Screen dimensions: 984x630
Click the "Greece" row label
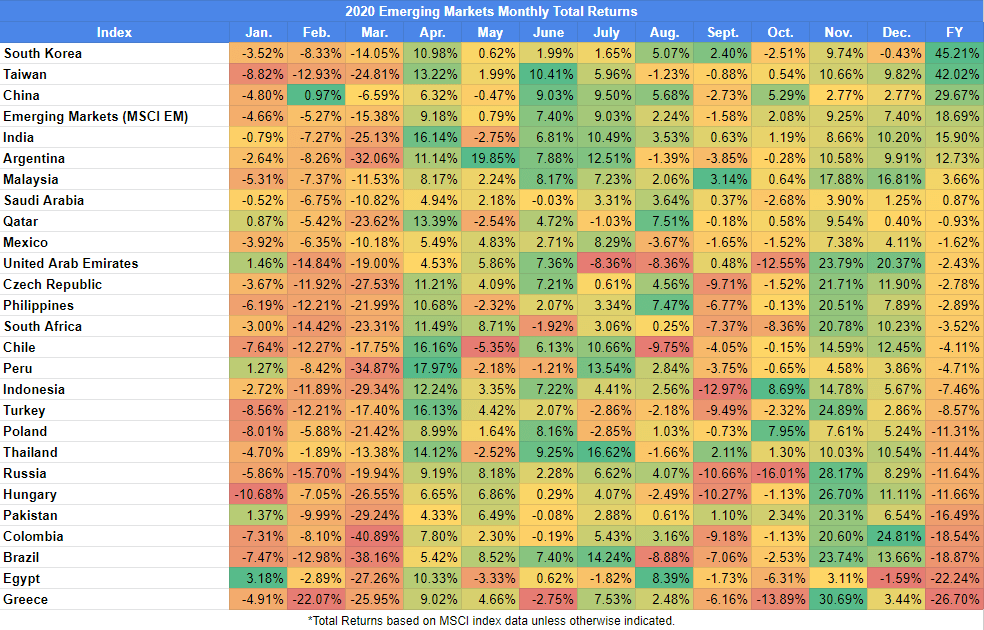[x=26, y=599]
